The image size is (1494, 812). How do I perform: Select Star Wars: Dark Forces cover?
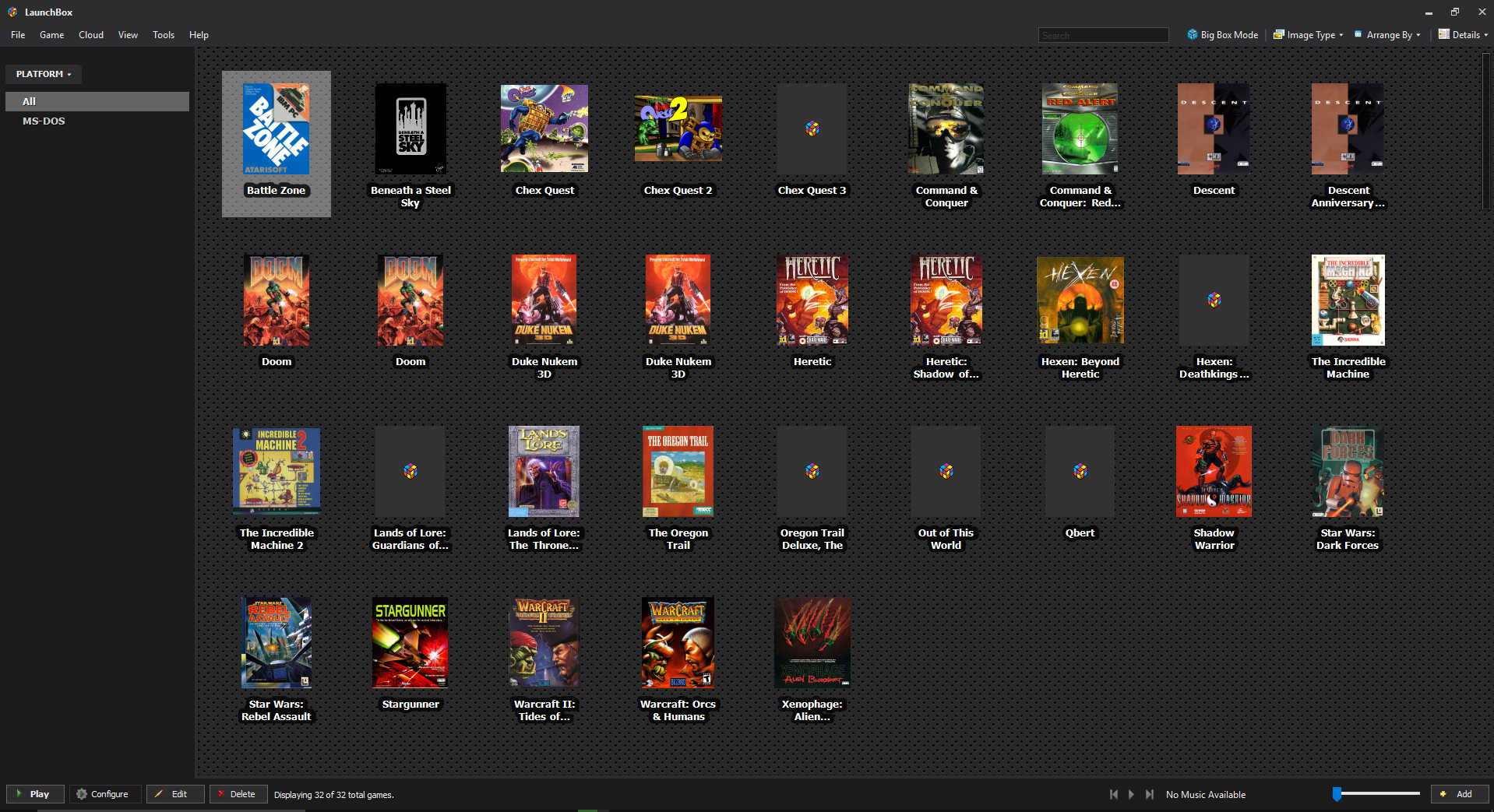1348,472
